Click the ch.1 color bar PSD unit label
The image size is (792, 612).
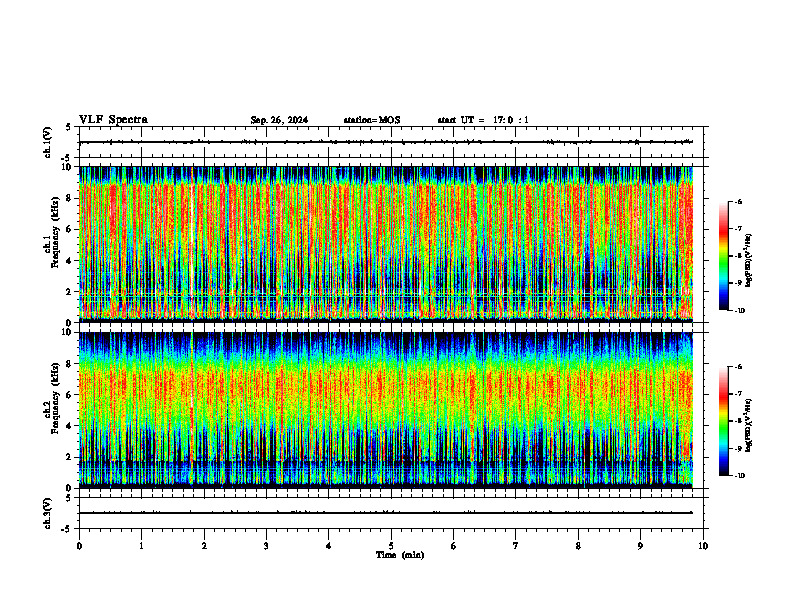click(x=749, y=260)
